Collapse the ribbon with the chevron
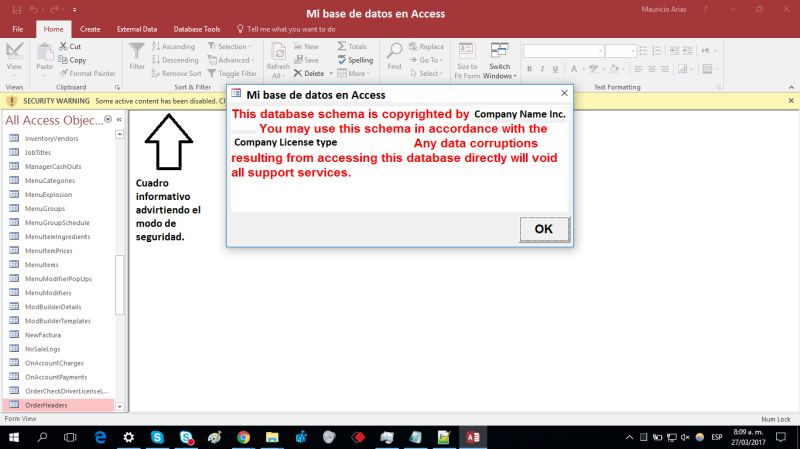Image resolution: width=800 pixels, height=449 pixels. pos(791,87)
